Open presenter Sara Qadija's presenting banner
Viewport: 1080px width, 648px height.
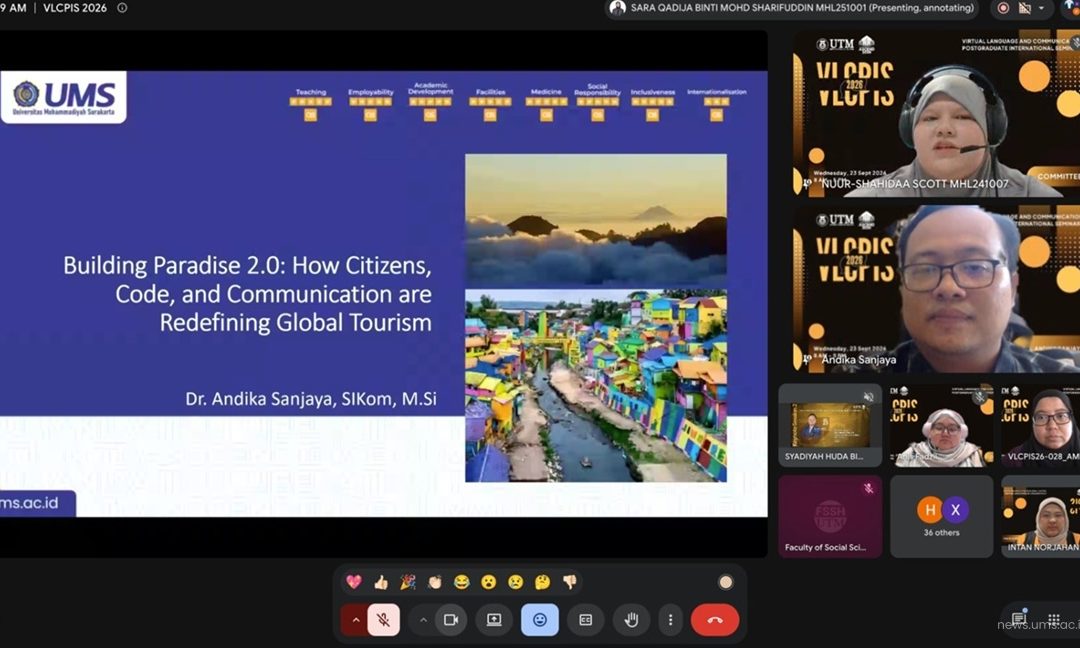click(x=793, y=8)
